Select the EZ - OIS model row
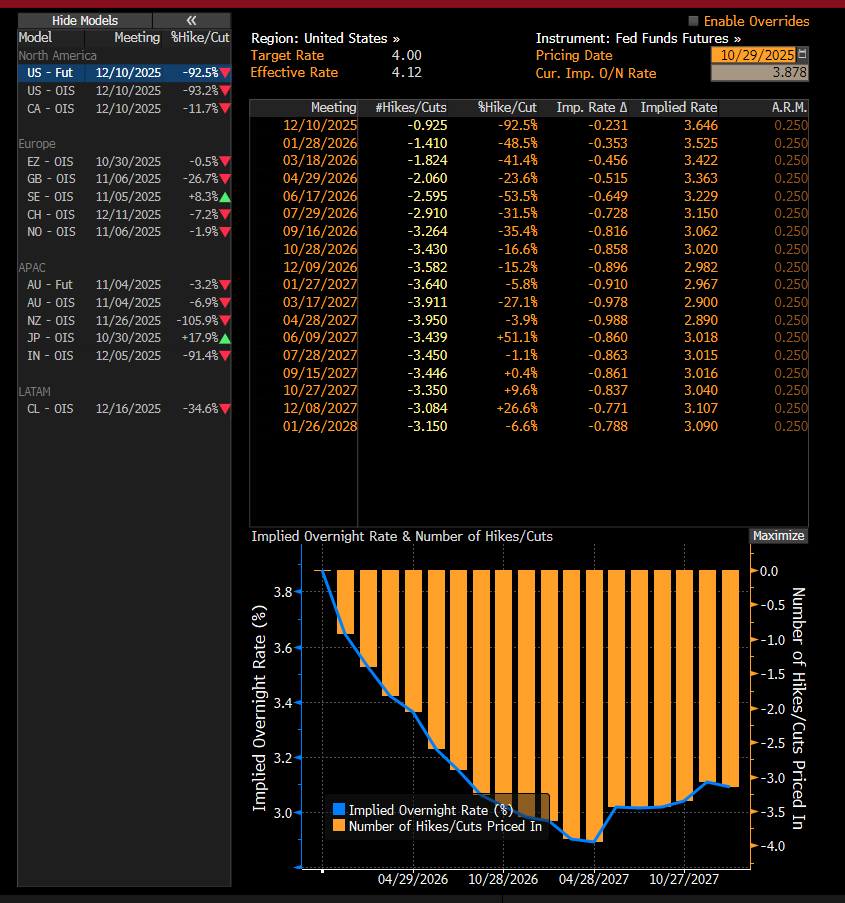This screenshot has width=845, height=903. (124, 162)
